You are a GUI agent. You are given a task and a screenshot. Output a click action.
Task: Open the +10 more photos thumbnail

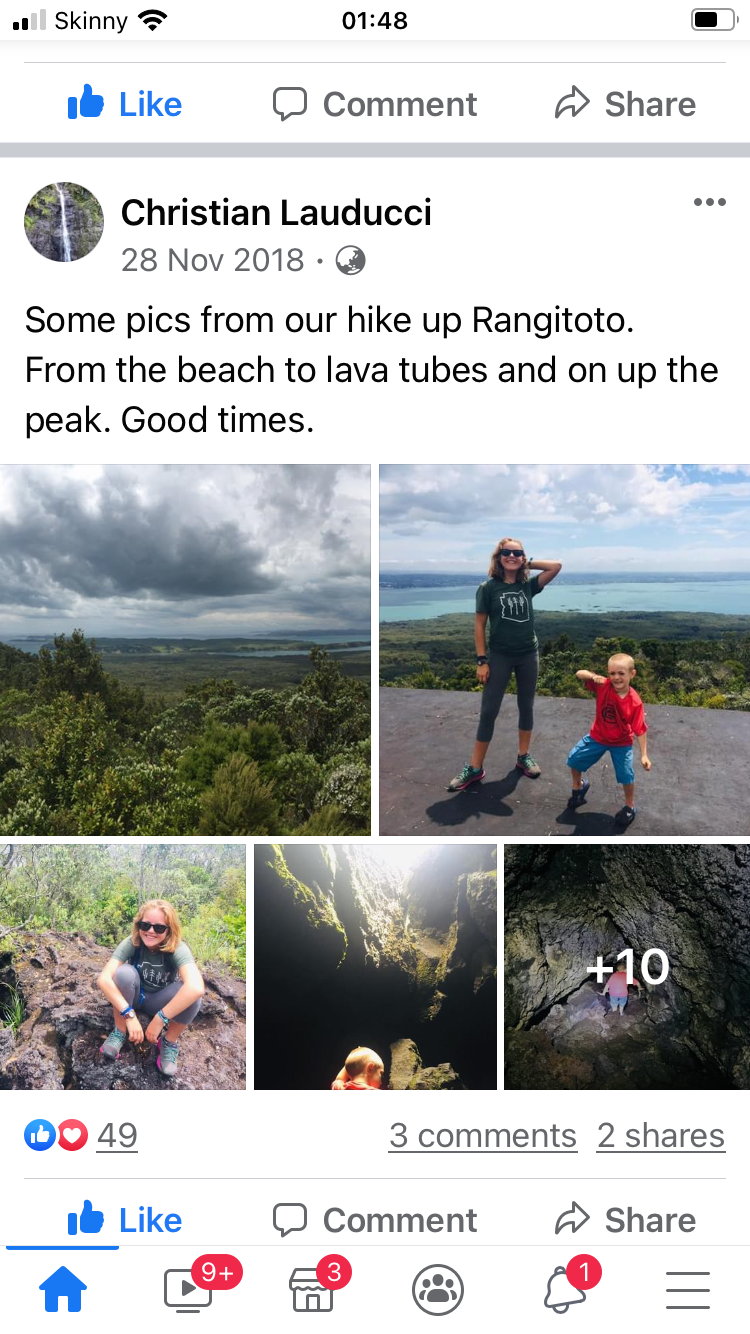[x=627, y=967]
